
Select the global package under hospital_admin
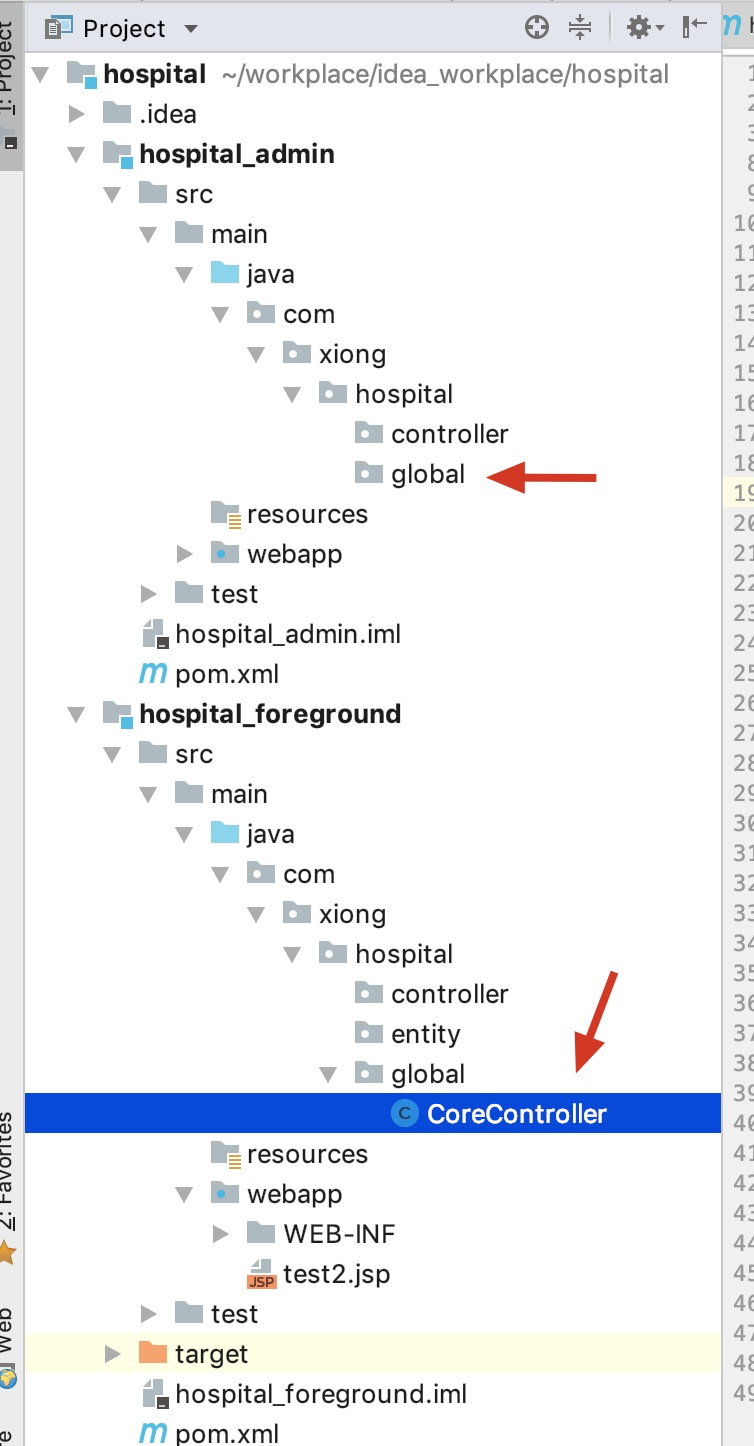click(427, 474)
